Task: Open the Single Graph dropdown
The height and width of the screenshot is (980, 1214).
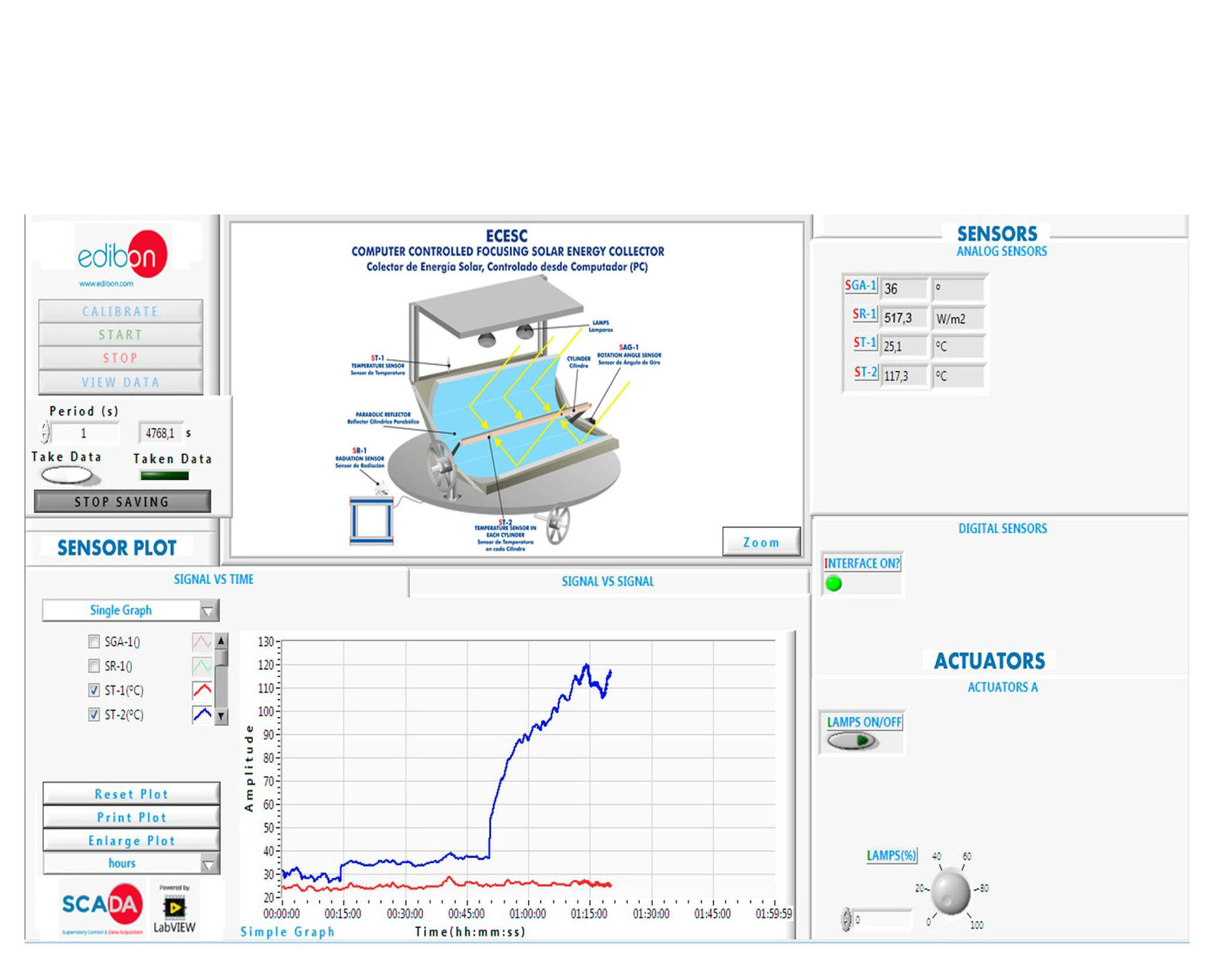Action: point(131,611)
